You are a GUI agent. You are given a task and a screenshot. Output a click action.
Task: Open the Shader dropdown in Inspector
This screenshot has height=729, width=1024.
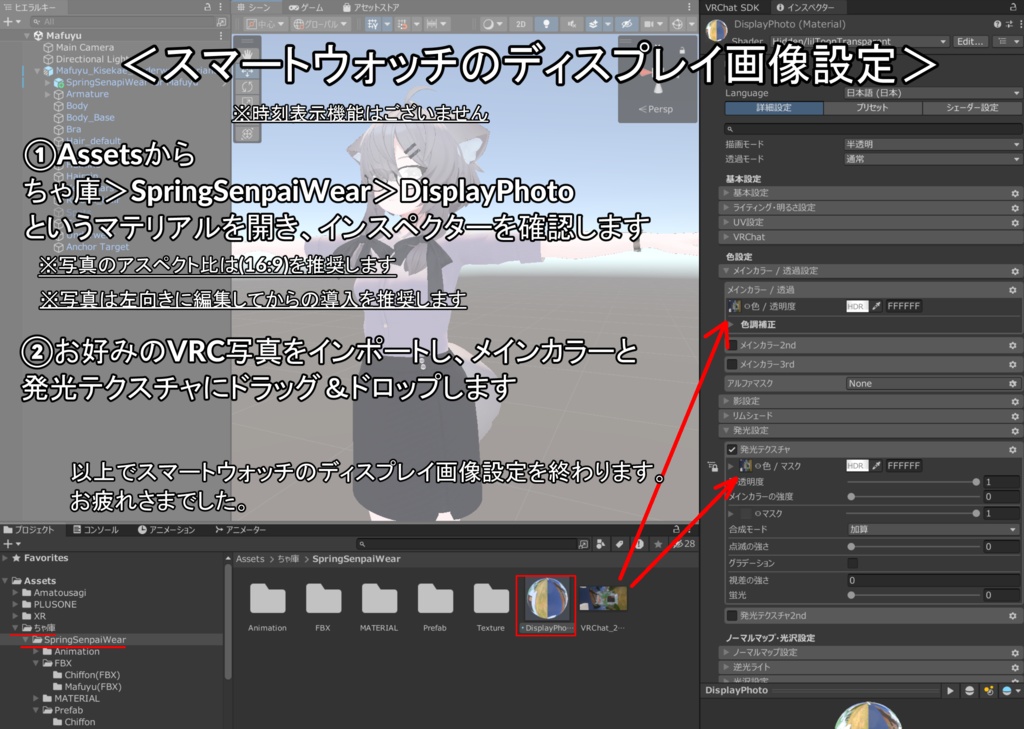click(859, 41)
